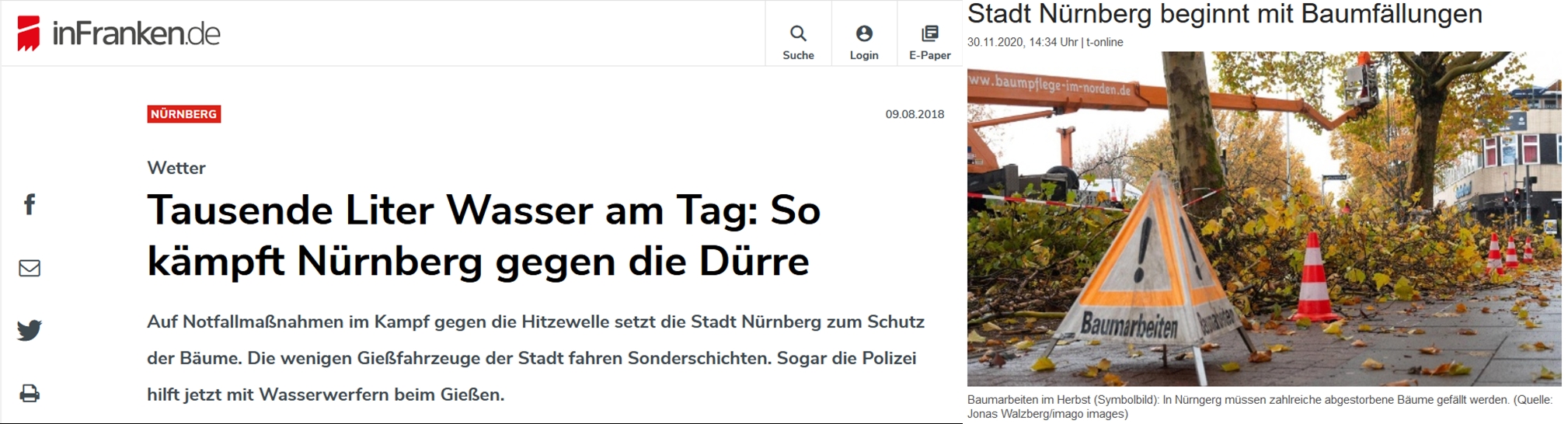The width and height of the screenshot is (1568, 424).
Task: Share the article via email envelope icon
Action: 30,268
